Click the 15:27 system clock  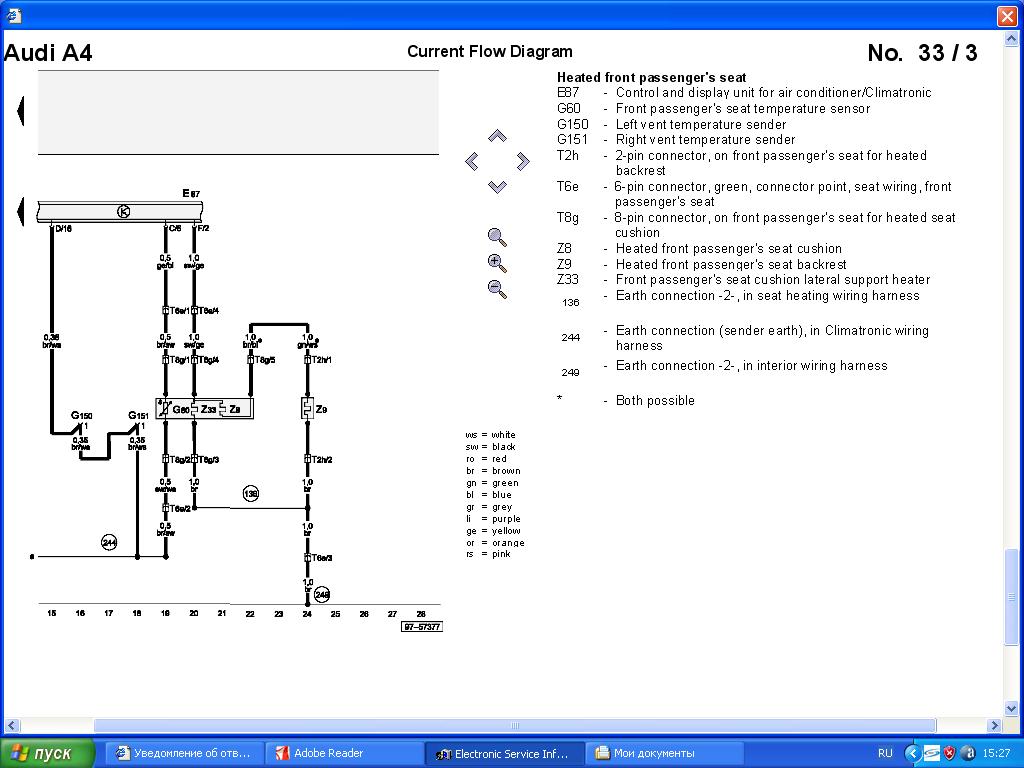[x=996, y=753]
